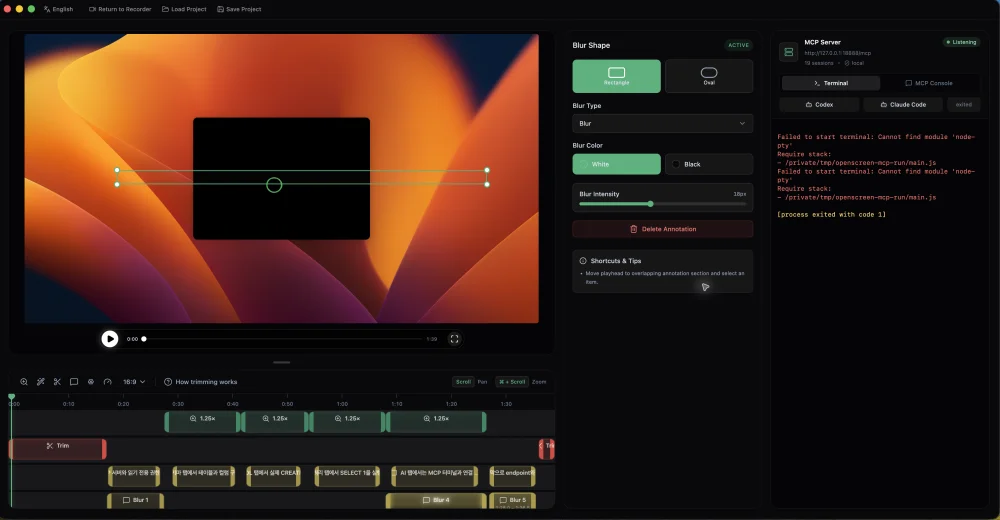Play the video preview
Viewport: 1000px width, 520px height.
pyautogui.click(x=110, y=339)
